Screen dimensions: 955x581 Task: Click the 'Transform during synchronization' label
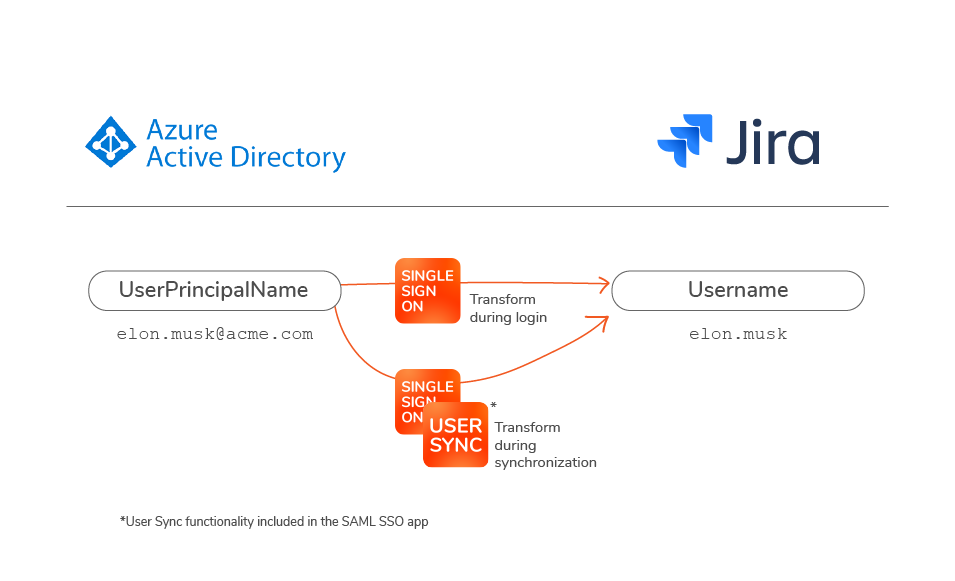[x=545, y=445]
